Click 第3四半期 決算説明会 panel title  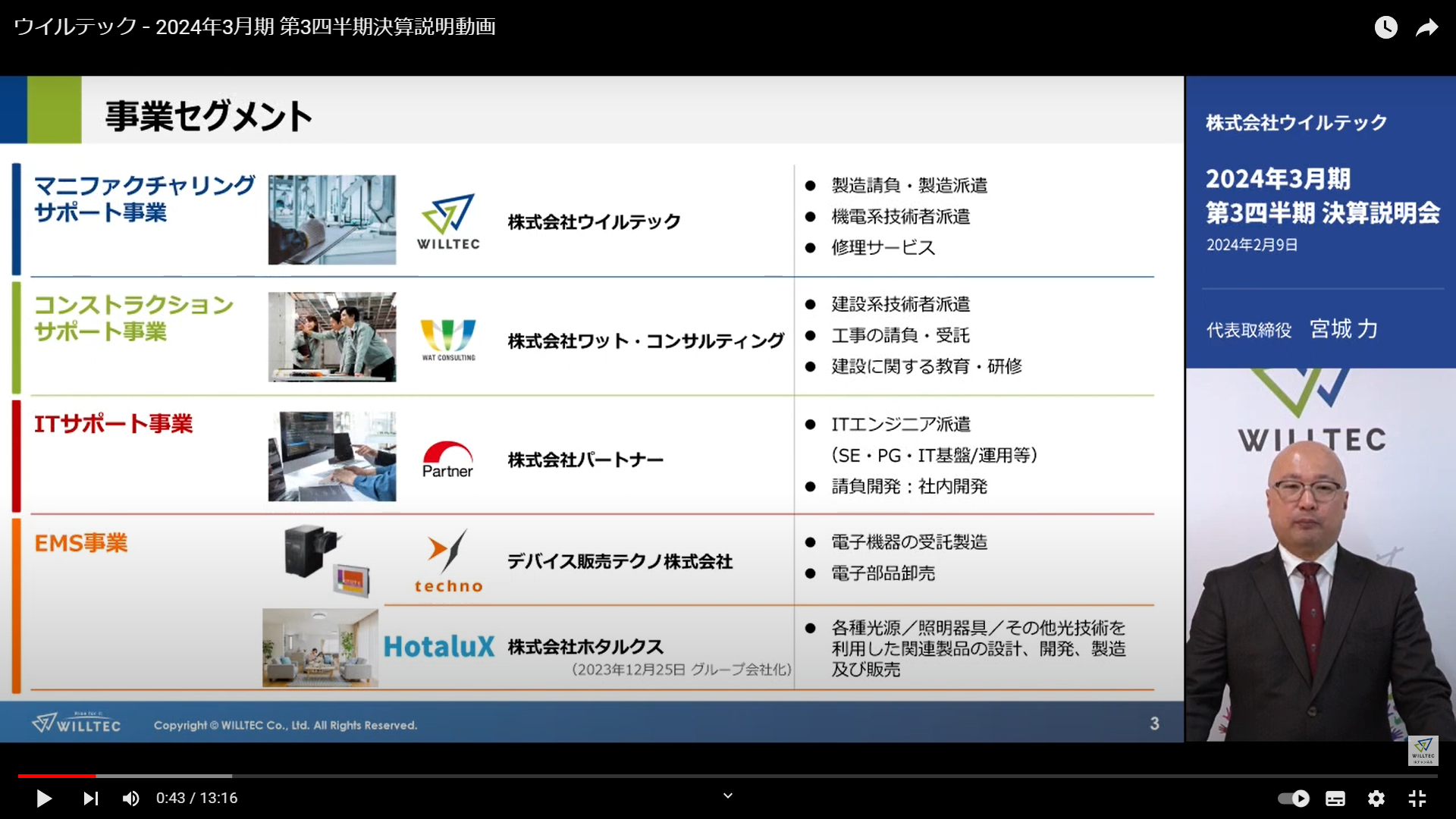(1323, 213)
